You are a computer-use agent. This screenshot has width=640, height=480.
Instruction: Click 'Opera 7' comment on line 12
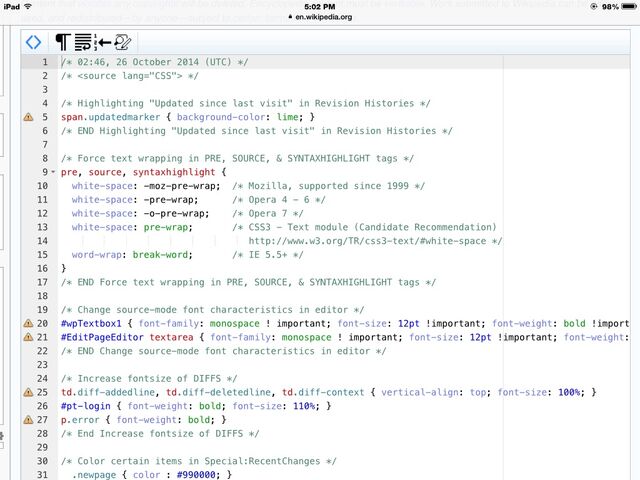coord(268,213)
